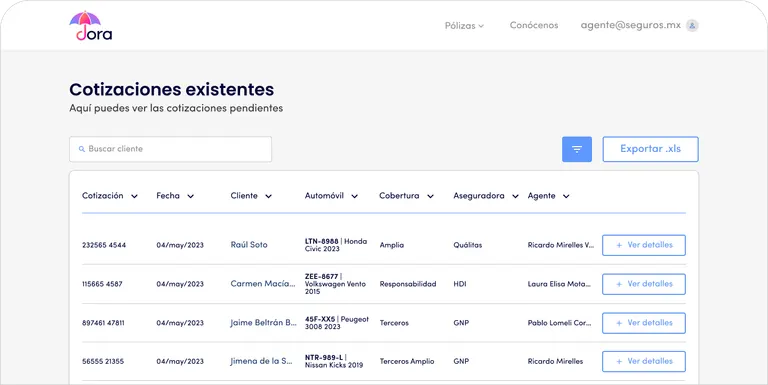Focus the Buscar cliente search field
This screenshot has height=385, width=768.
[x=170, y=149]
